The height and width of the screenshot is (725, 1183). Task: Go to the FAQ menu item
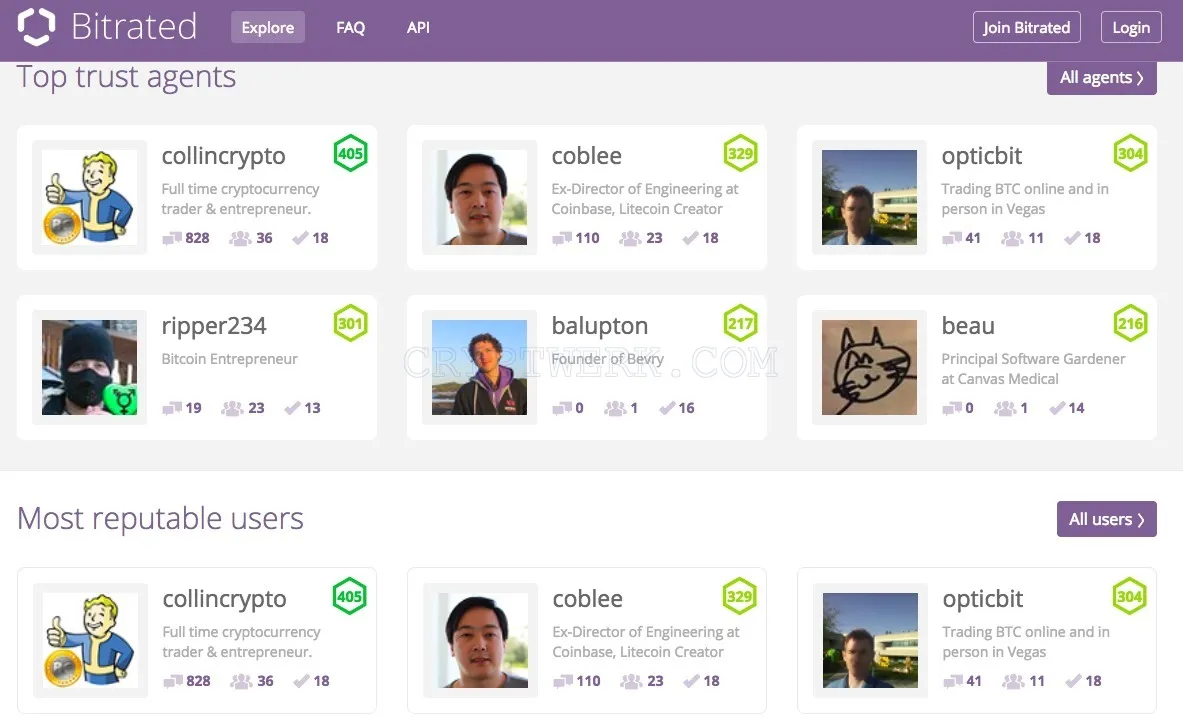(351, 27)
